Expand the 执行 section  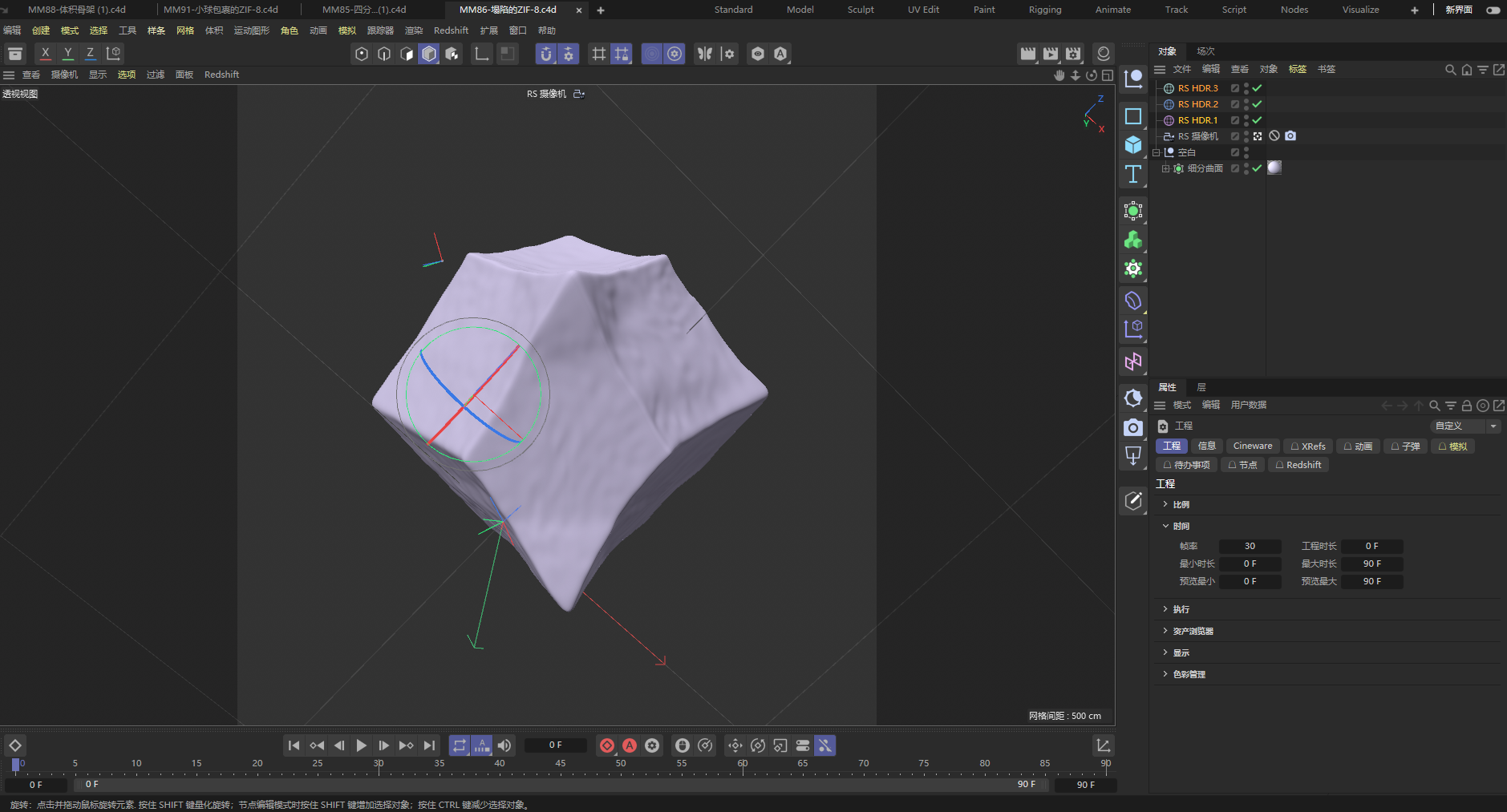(1165, 609)
